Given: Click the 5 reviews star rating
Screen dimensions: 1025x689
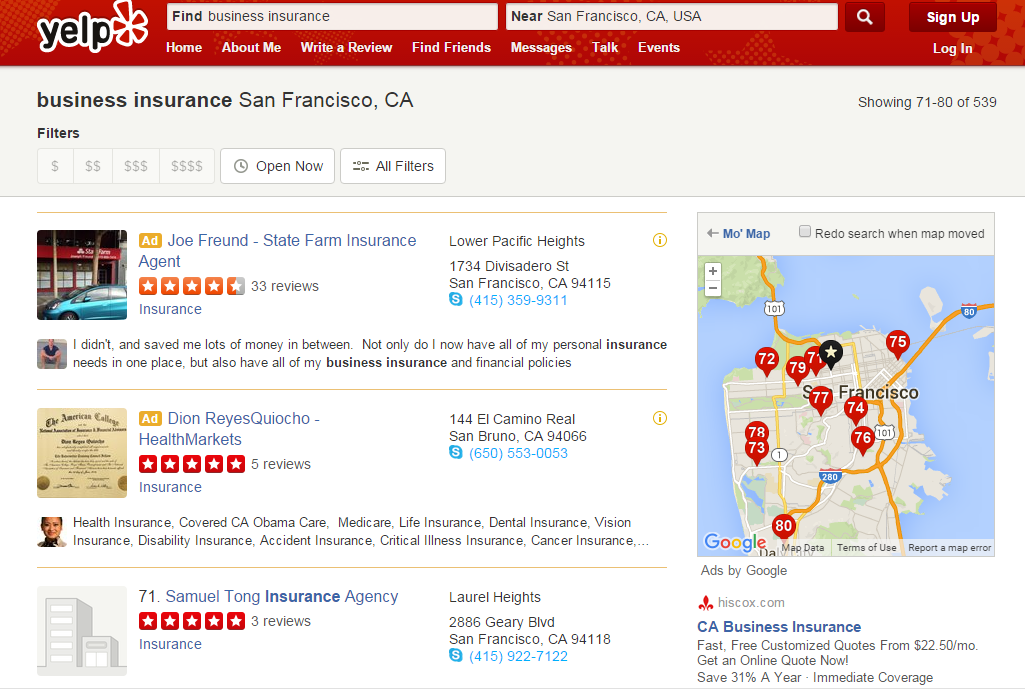Looking at the screenshot, I should 192,463.
